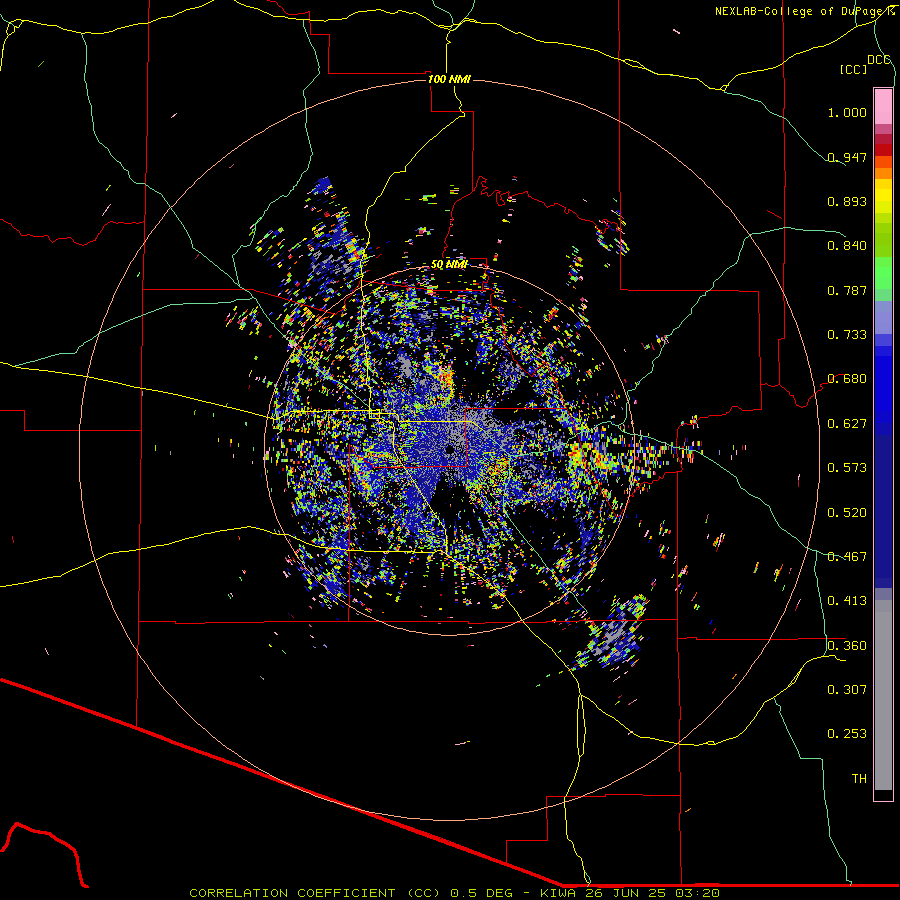Click the bright green color bar segment
Image resolution: width=900 pixels, height=900 pixels.
pyautogui.click(x=883, y=273)
